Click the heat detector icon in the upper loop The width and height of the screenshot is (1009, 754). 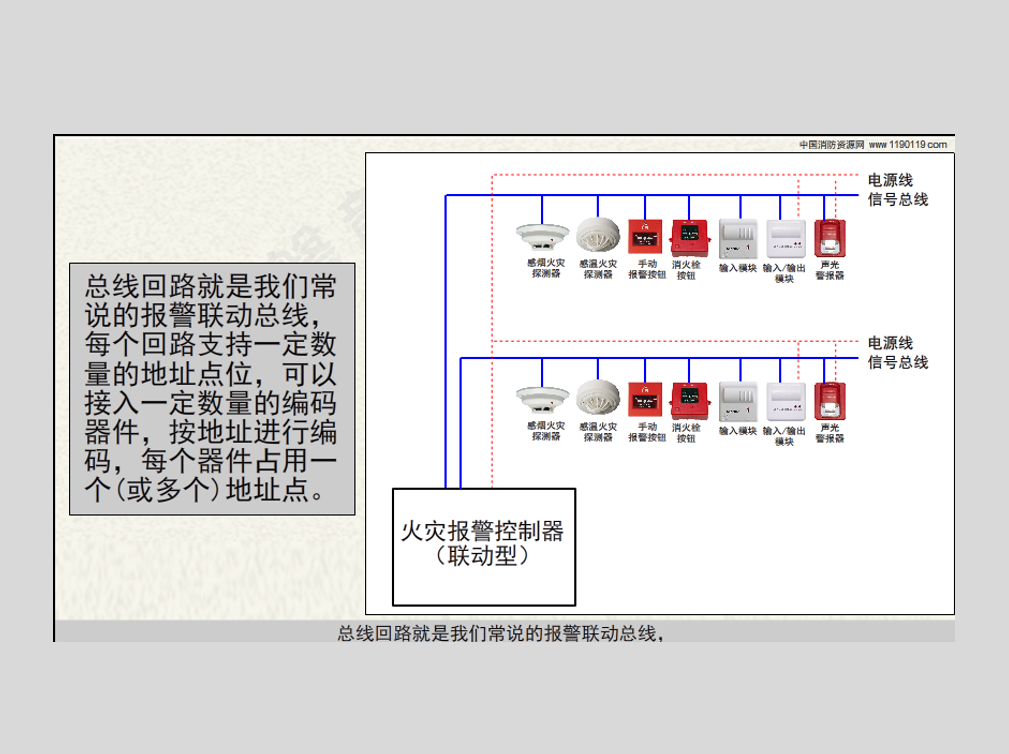tap(598, 236)
